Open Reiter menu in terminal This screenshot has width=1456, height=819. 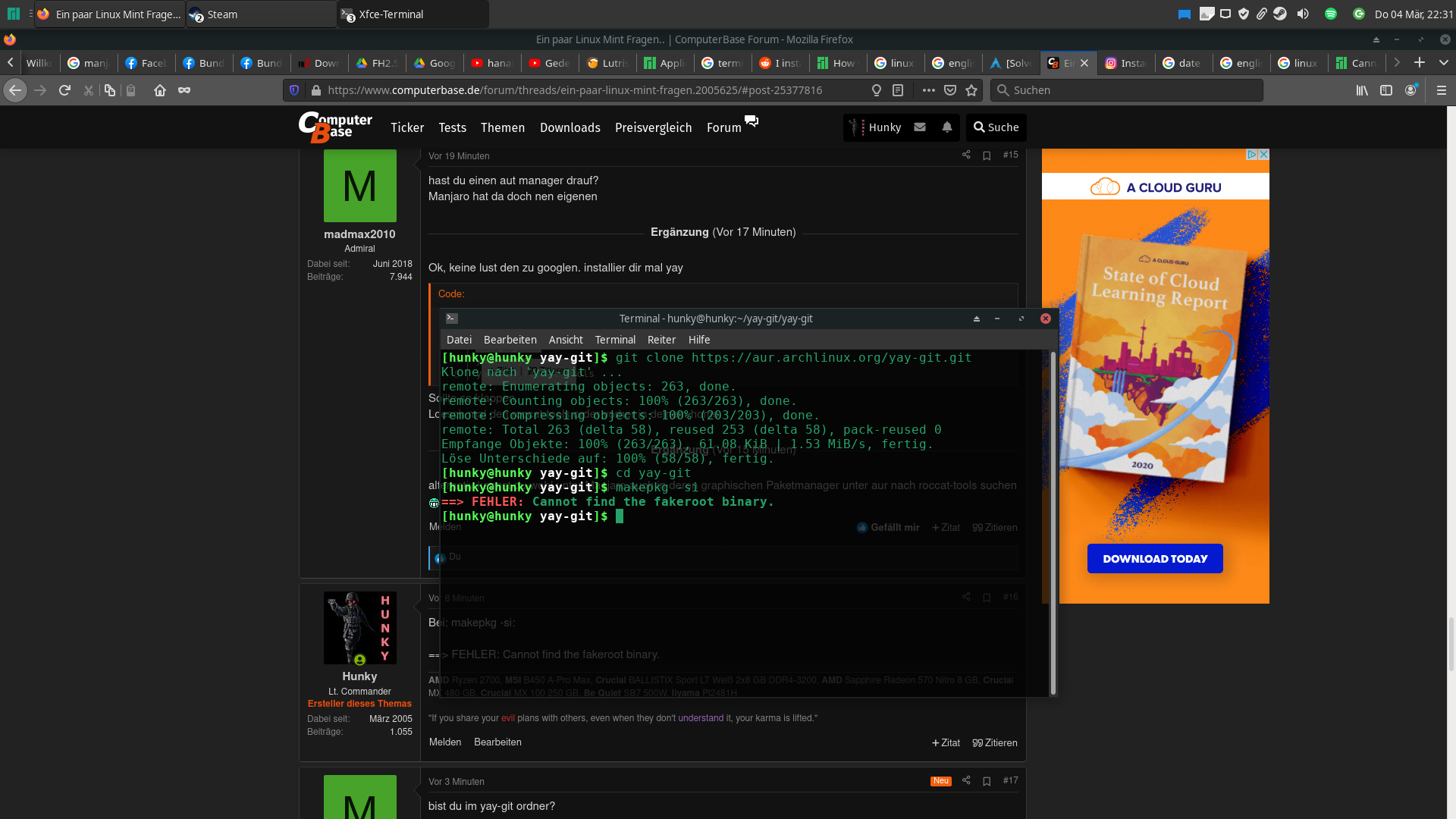tap(661, 340)
